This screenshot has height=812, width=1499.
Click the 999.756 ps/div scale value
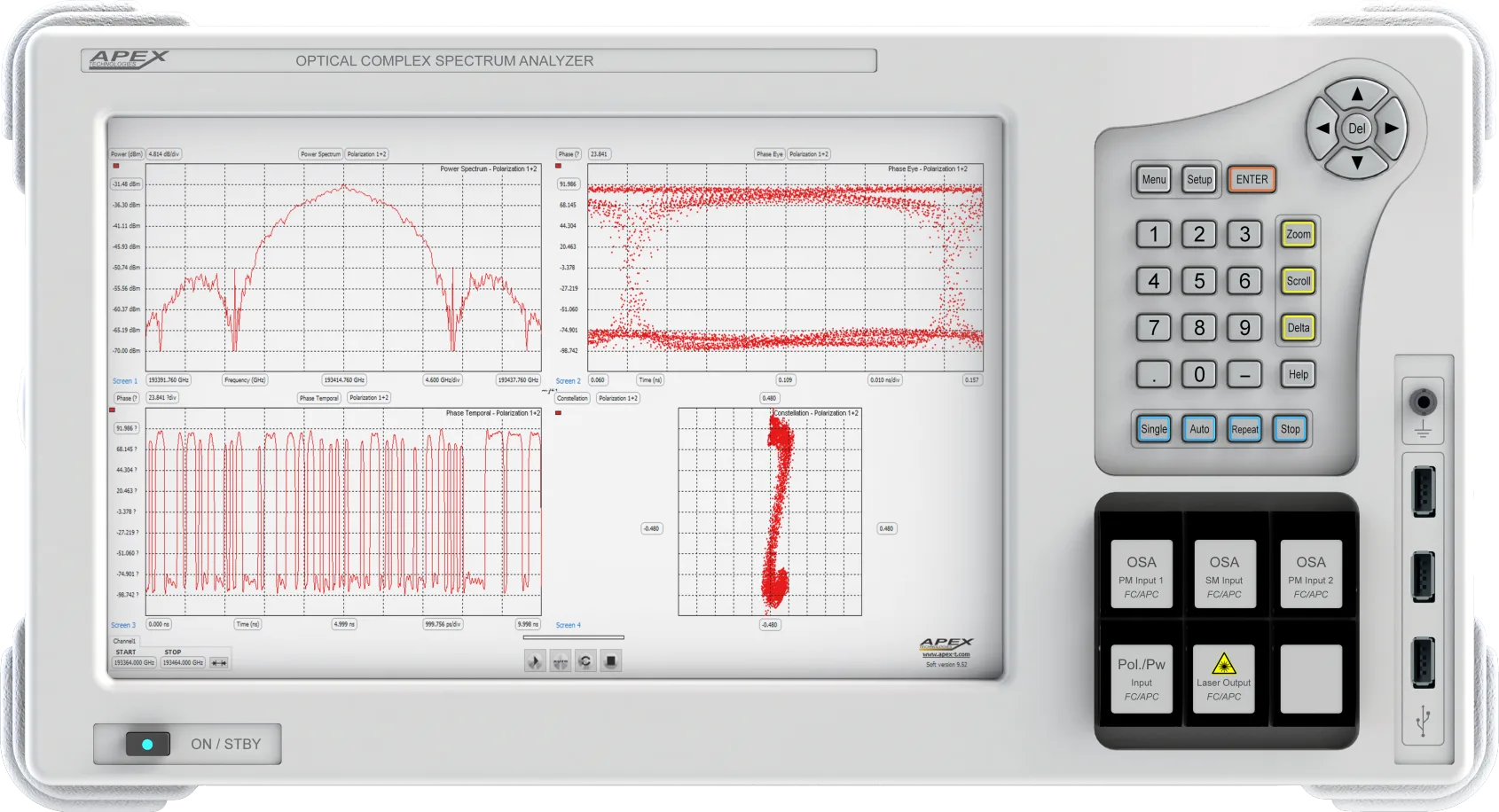pyautogui.click(x=443, y=625)
